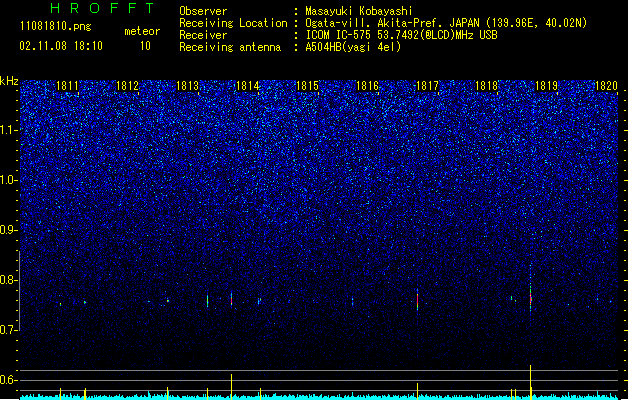Click the 1816 time marker

point(367,86)
